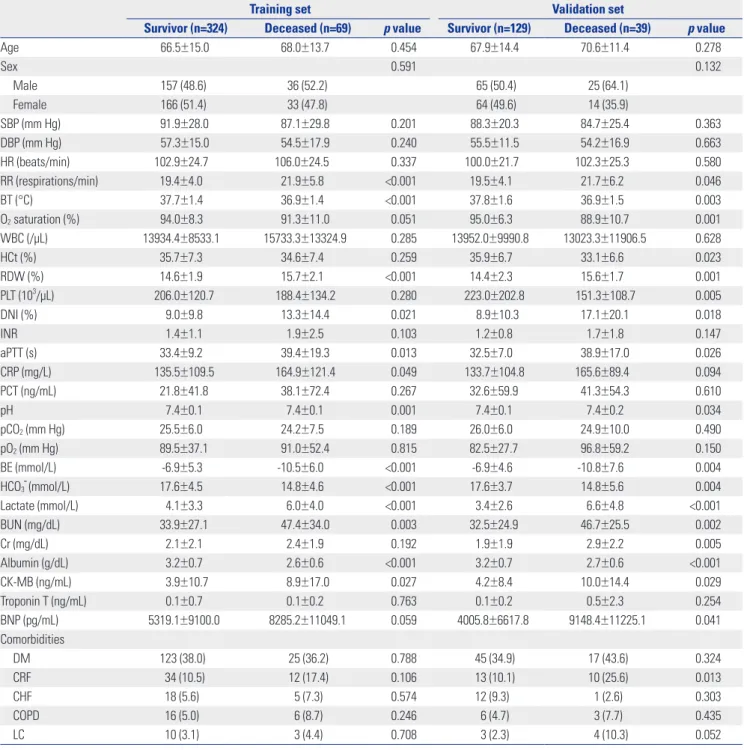Viewport: 744px width, 750px height.
Task: Click the p value '0.013' in CRF row
Action: 708,679
